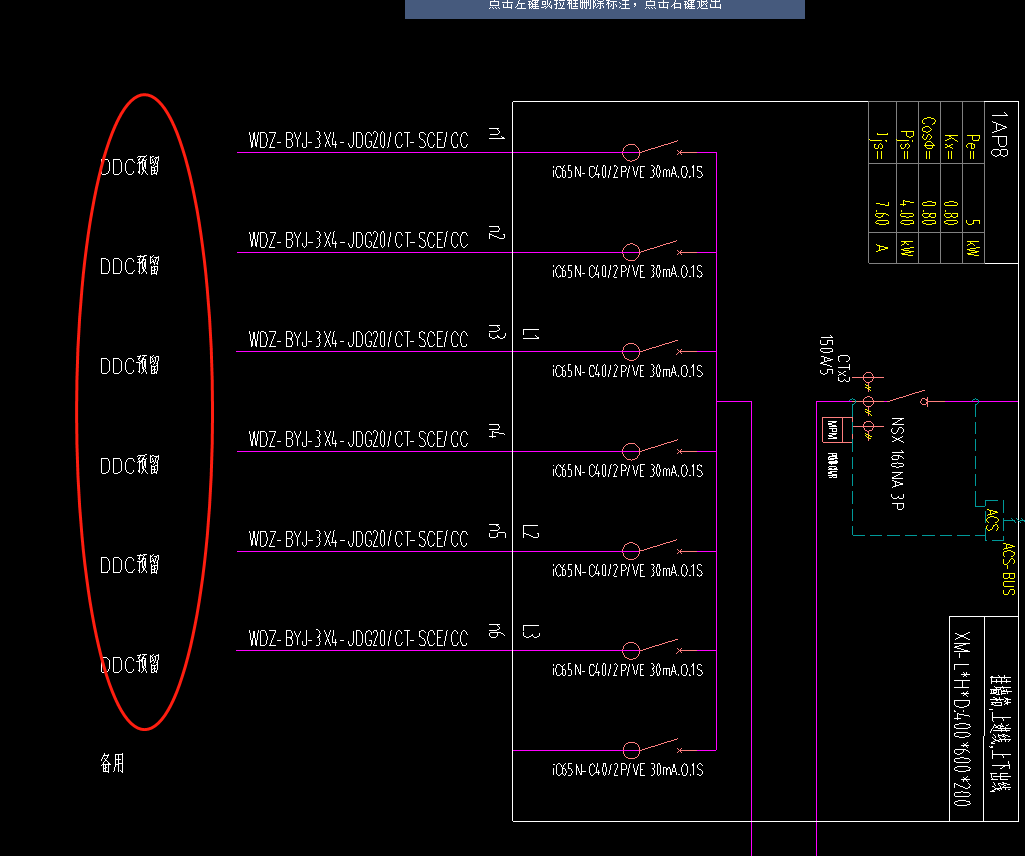Pick the iC65N breaker text on circuit n5
The image size is (1025, 856).
(628, 571)
